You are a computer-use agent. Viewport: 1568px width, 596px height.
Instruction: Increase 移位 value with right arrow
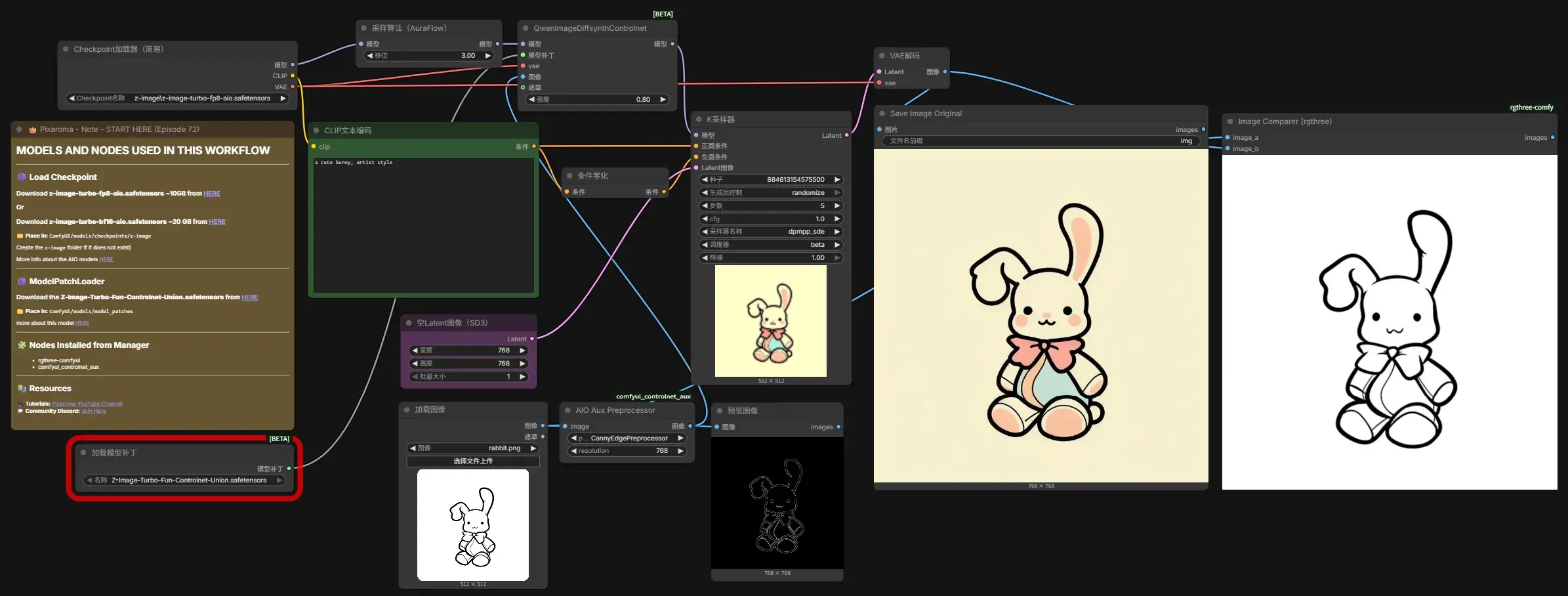click(487, 56)
